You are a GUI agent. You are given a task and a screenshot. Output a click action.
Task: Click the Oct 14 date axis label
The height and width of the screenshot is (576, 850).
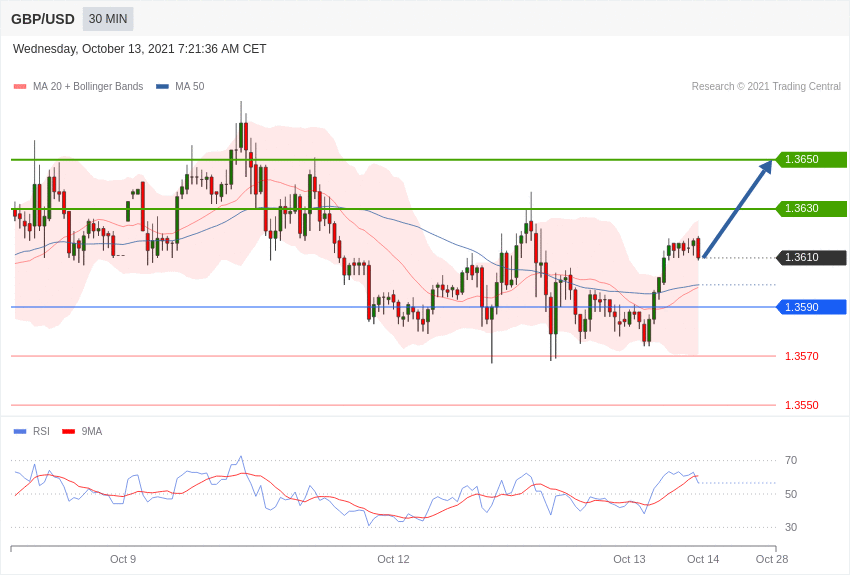click(703, 559)
